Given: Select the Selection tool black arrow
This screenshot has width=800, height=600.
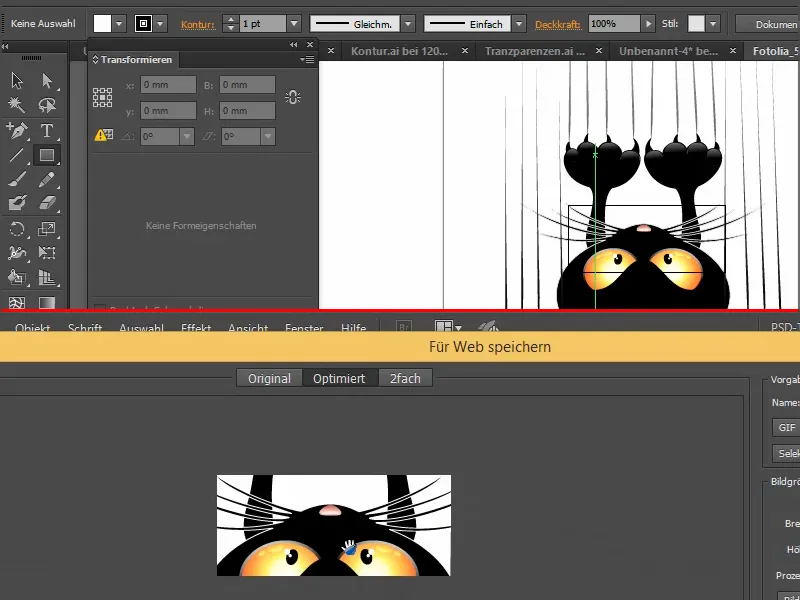Looking at the screenshot, I should (x=17, y=81).
